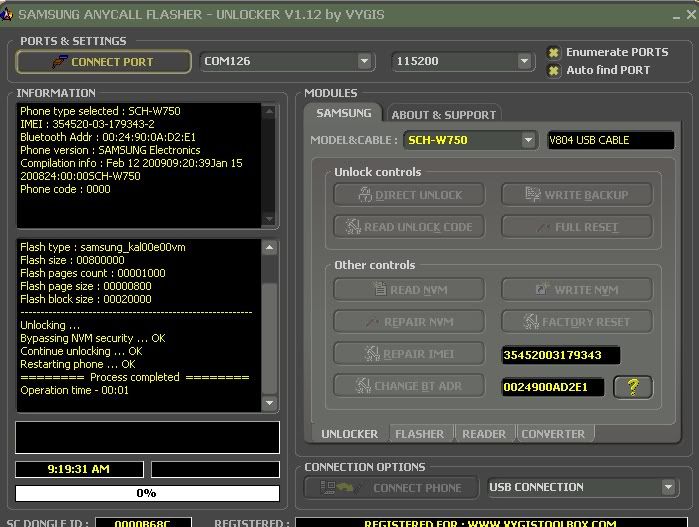Click the IMEI : 354520-03-179343-2 line
699x527 pixels.
pyautogui.click(x=87, y=124)
